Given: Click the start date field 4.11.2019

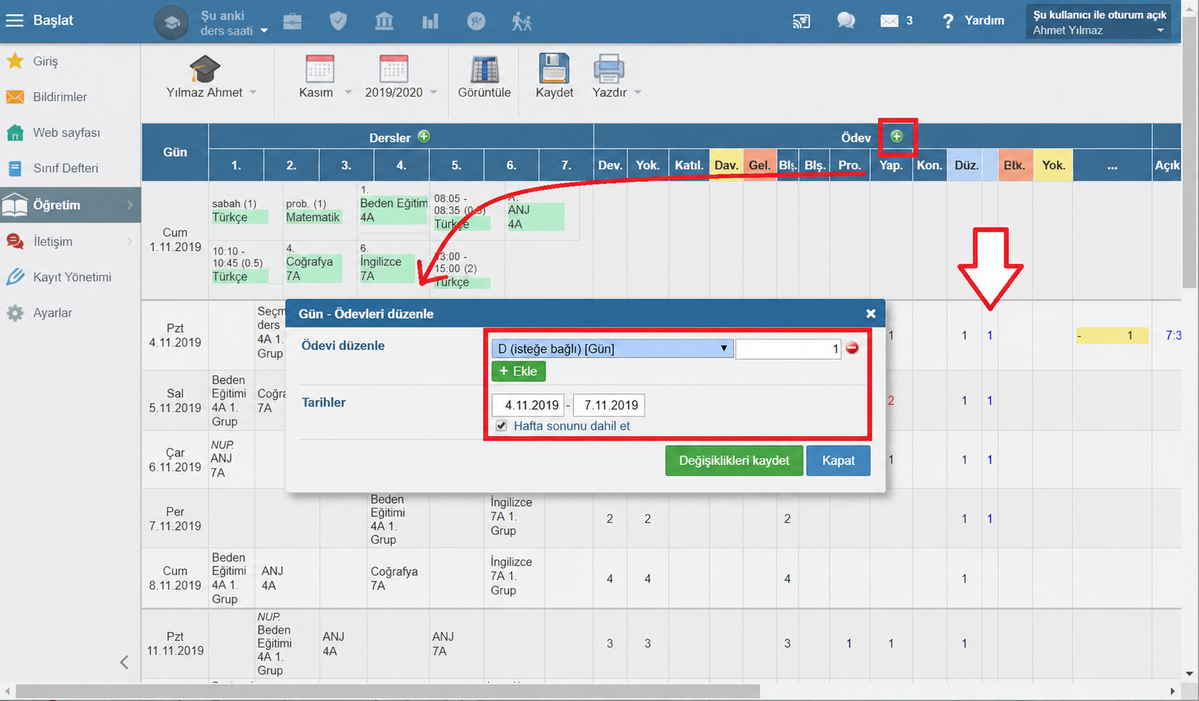Looking at the screenshot, I should point(528,405).
